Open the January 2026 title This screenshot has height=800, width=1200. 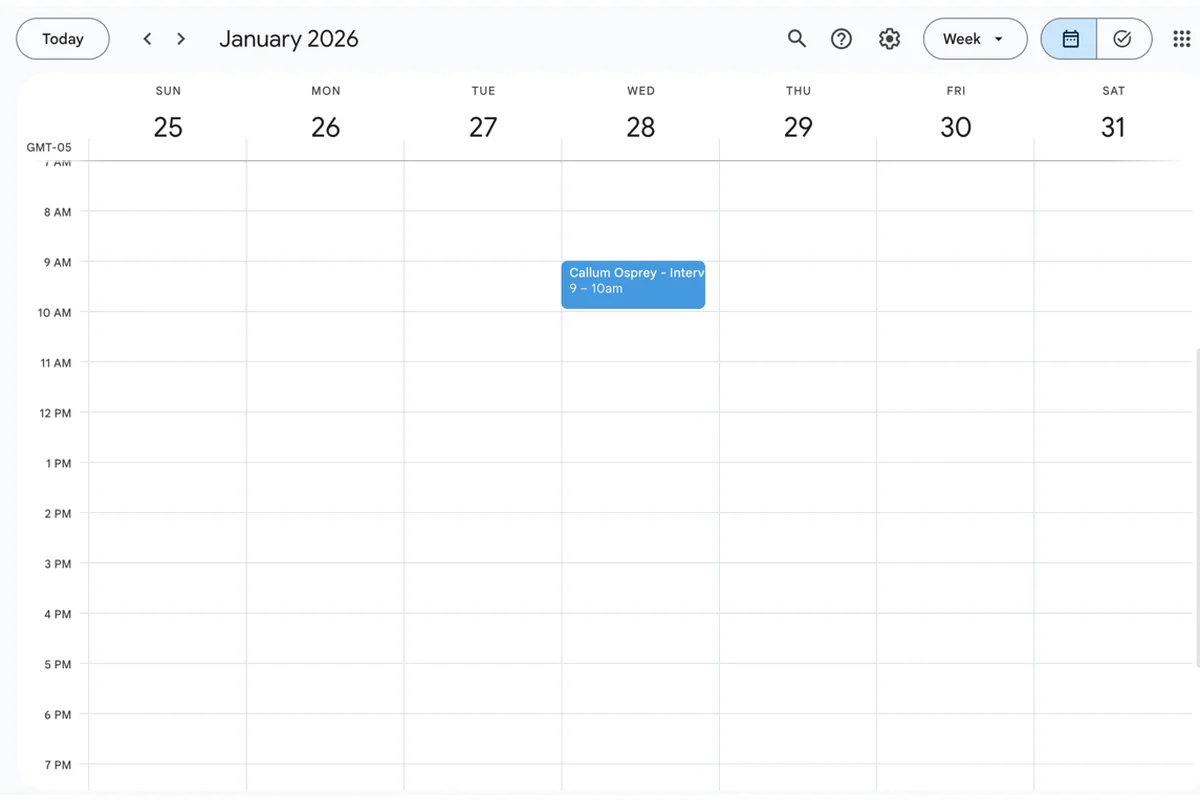click(x=288, y=39)
